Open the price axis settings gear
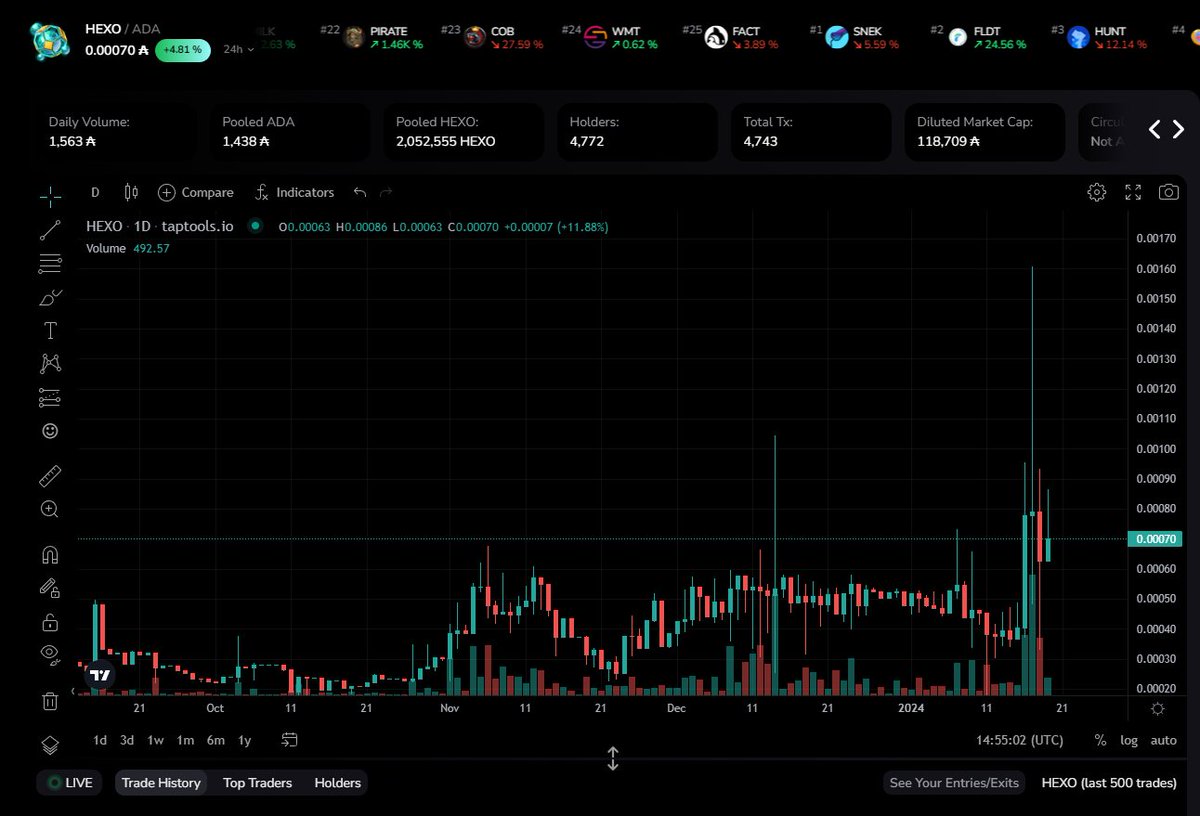 click(1157, 708)
